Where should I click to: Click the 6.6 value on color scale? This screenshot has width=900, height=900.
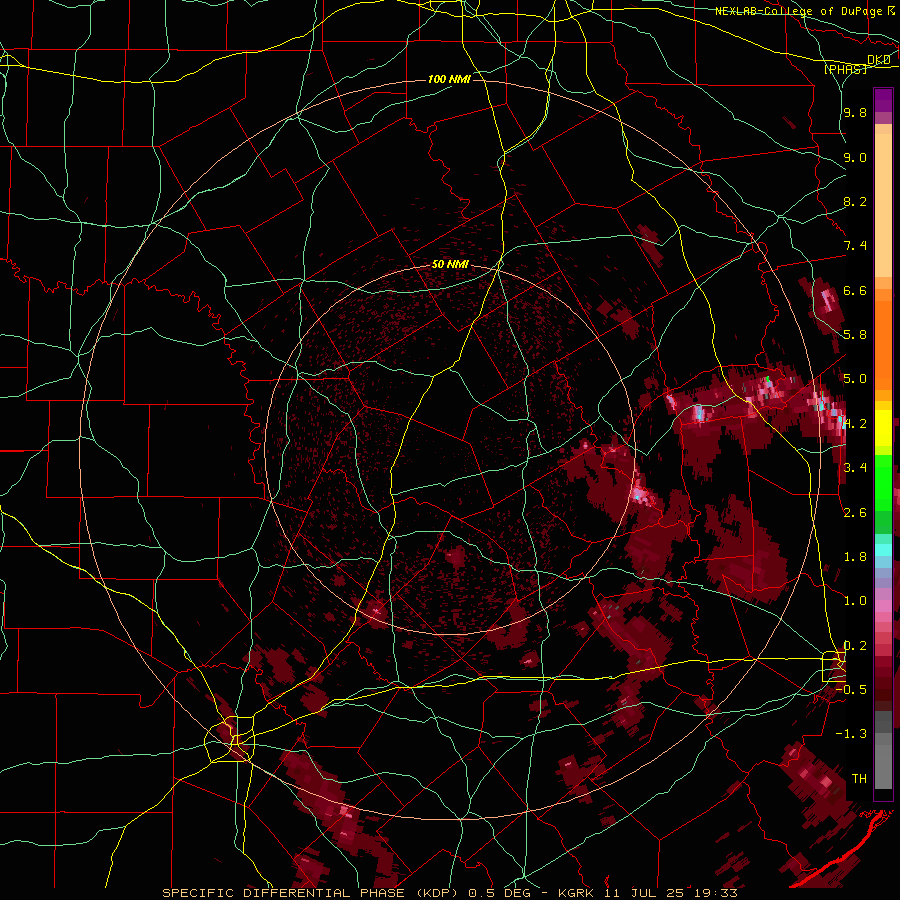click(x=855, y=290)
